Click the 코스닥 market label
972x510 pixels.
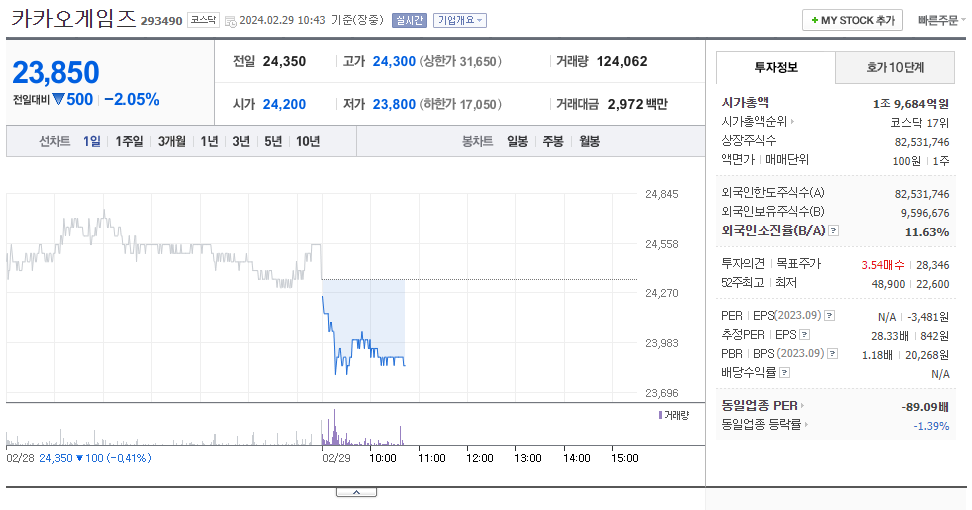203,20
